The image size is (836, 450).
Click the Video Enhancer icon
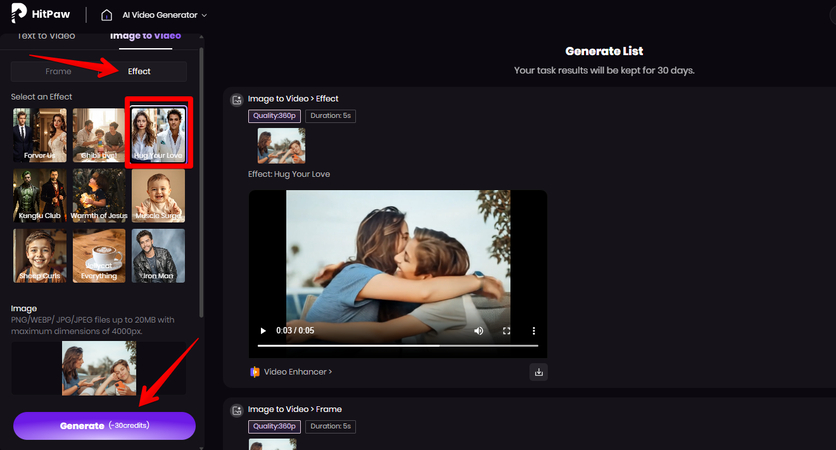[x=255, y=372]
